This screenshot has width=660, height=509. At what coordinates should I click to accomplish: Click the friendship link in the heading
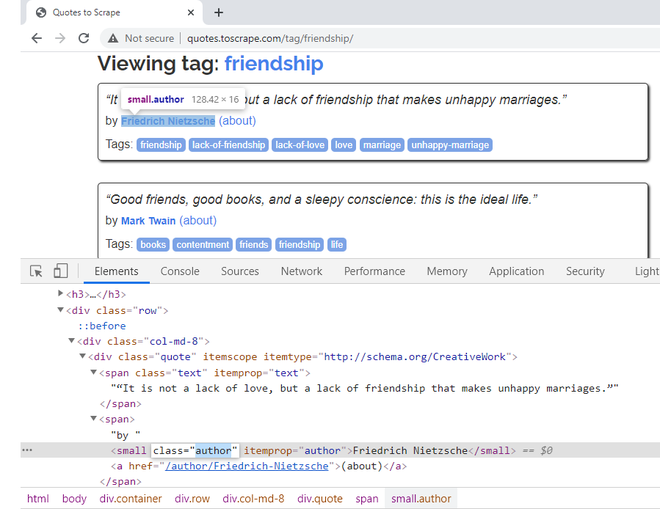274,64
